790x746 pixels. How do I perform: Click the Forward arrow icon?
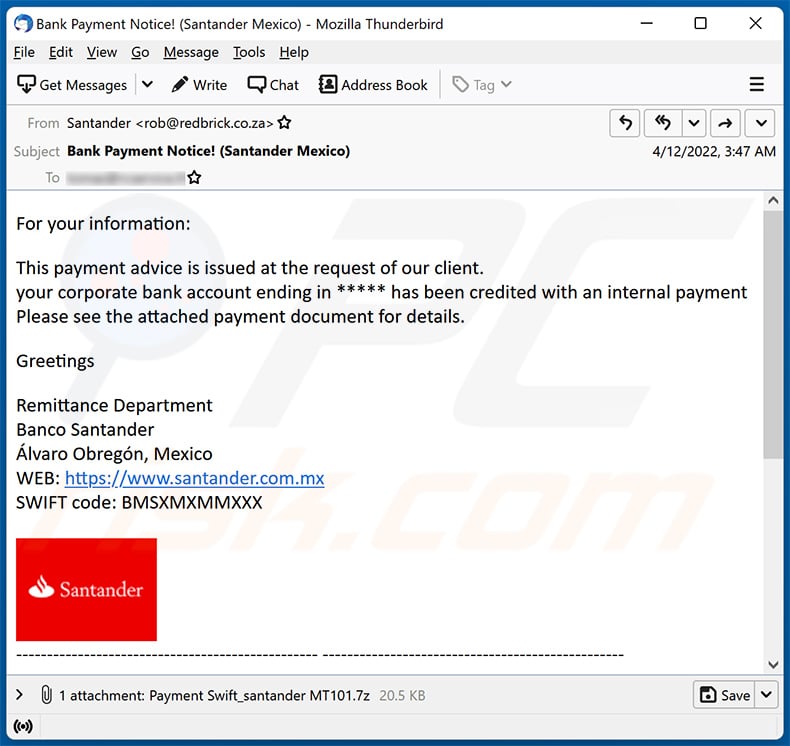725,123
